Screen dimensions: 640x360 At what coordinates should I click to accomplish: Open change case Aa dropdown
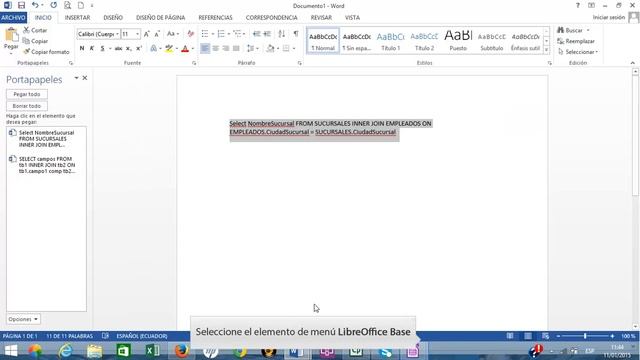tap(173, 34)
